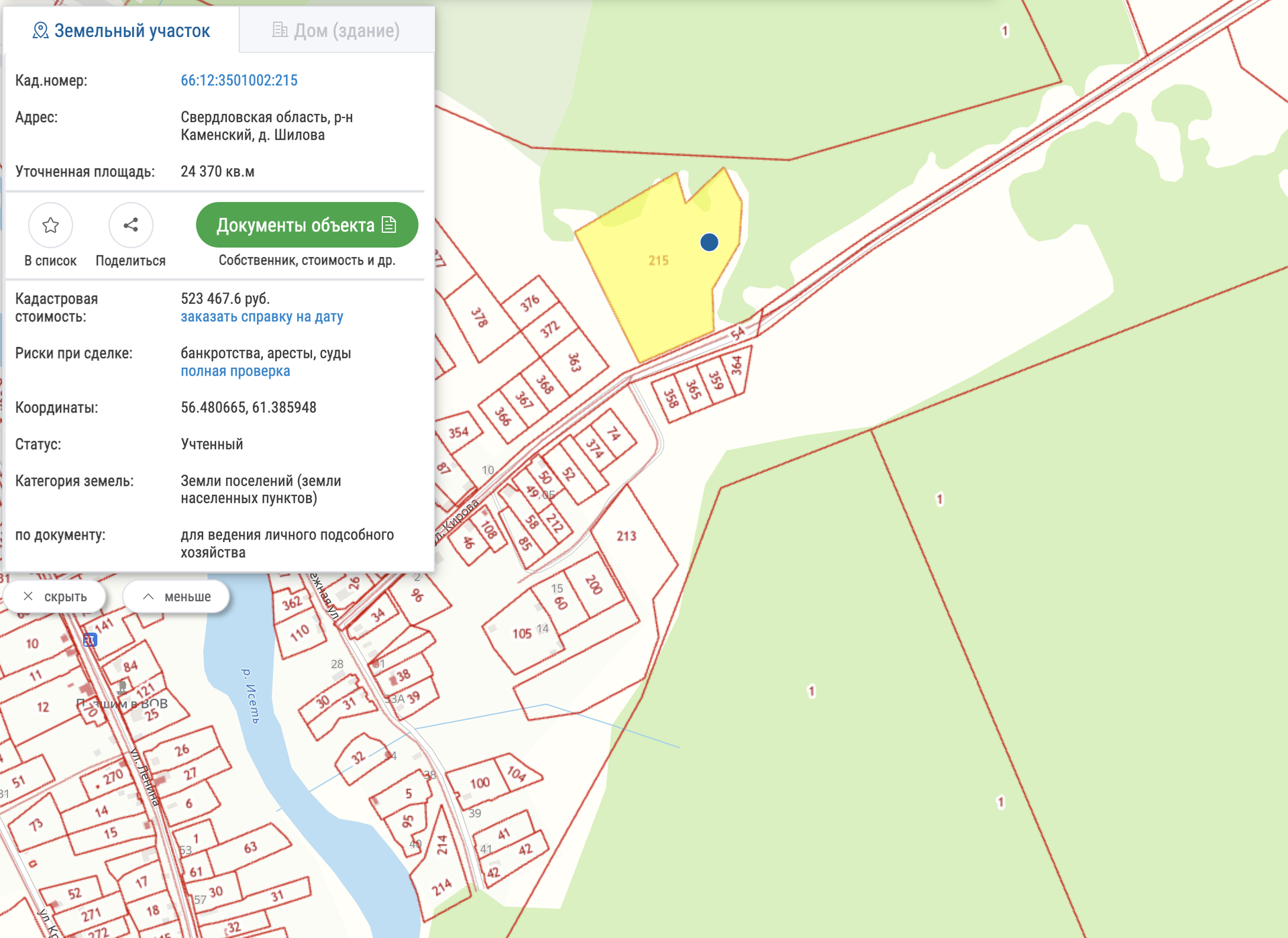Hide panel using скрыть button
The image size is (1288, 938).
(55, 596)
